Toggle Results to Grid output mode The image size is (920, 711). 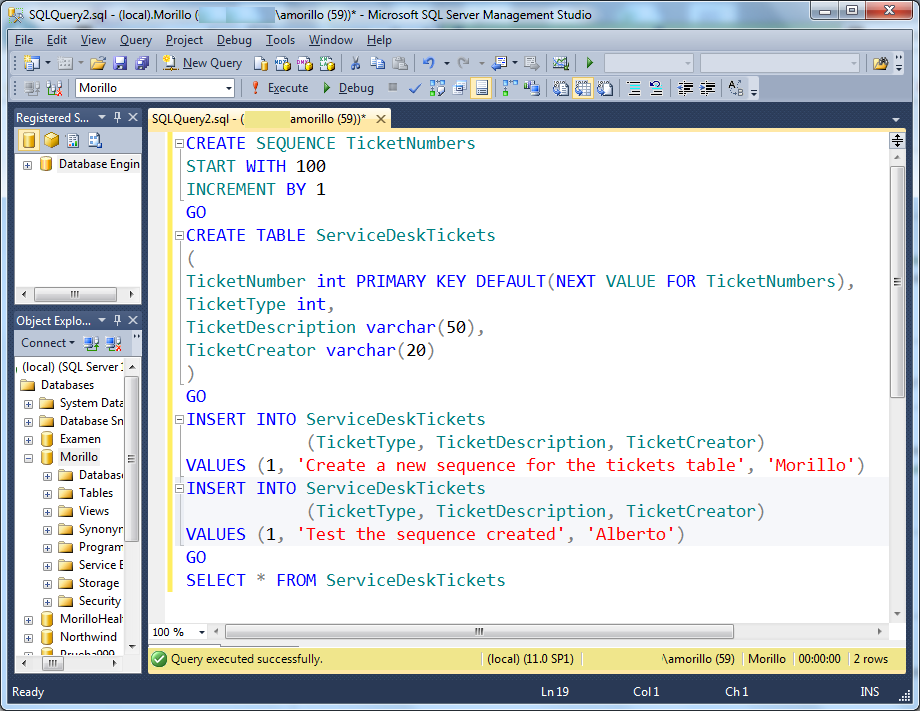pyautogui.click(x=583, y=89)
